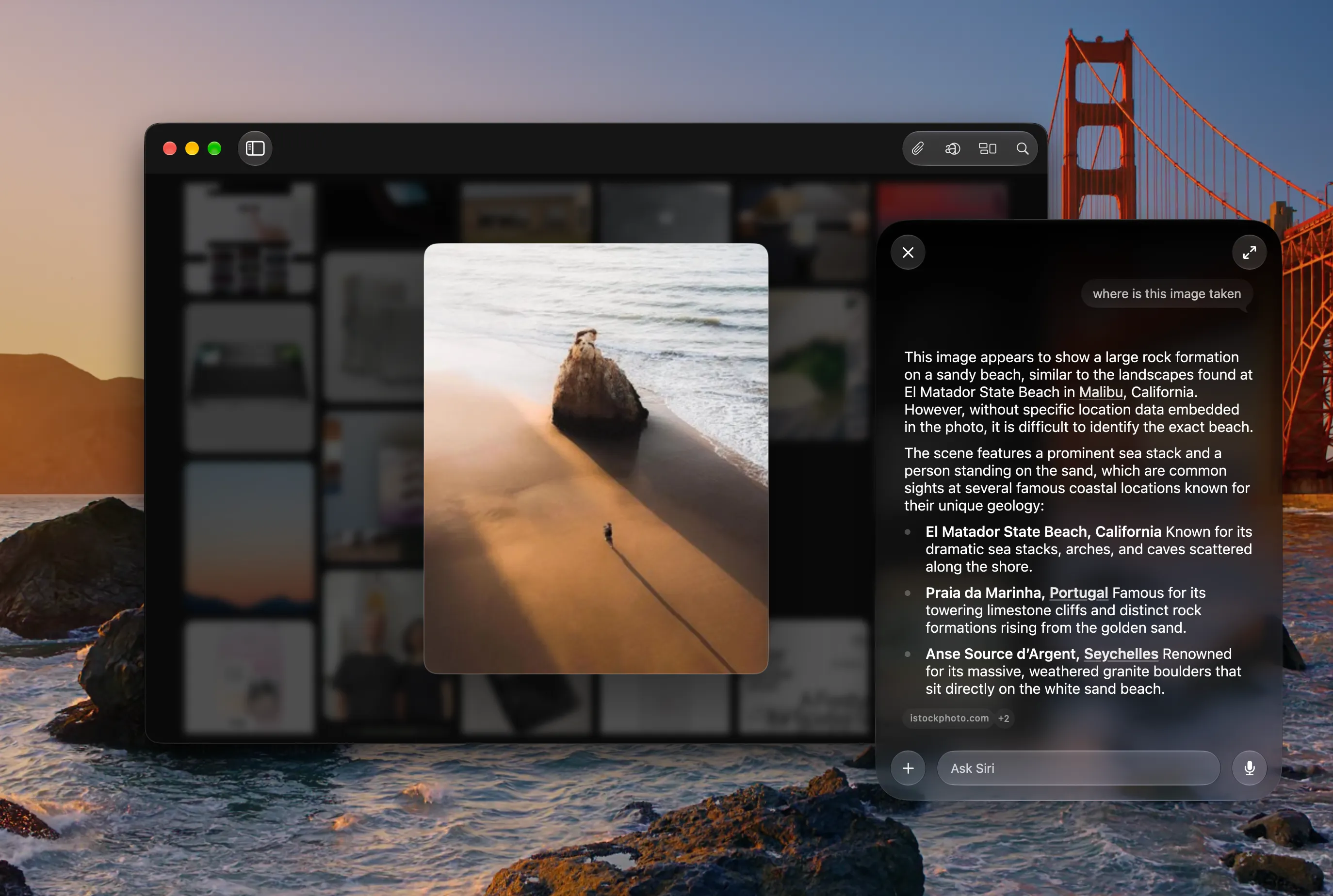Switch to gallery view layout icon
The image size is (1333, 896).
[987, 148]
